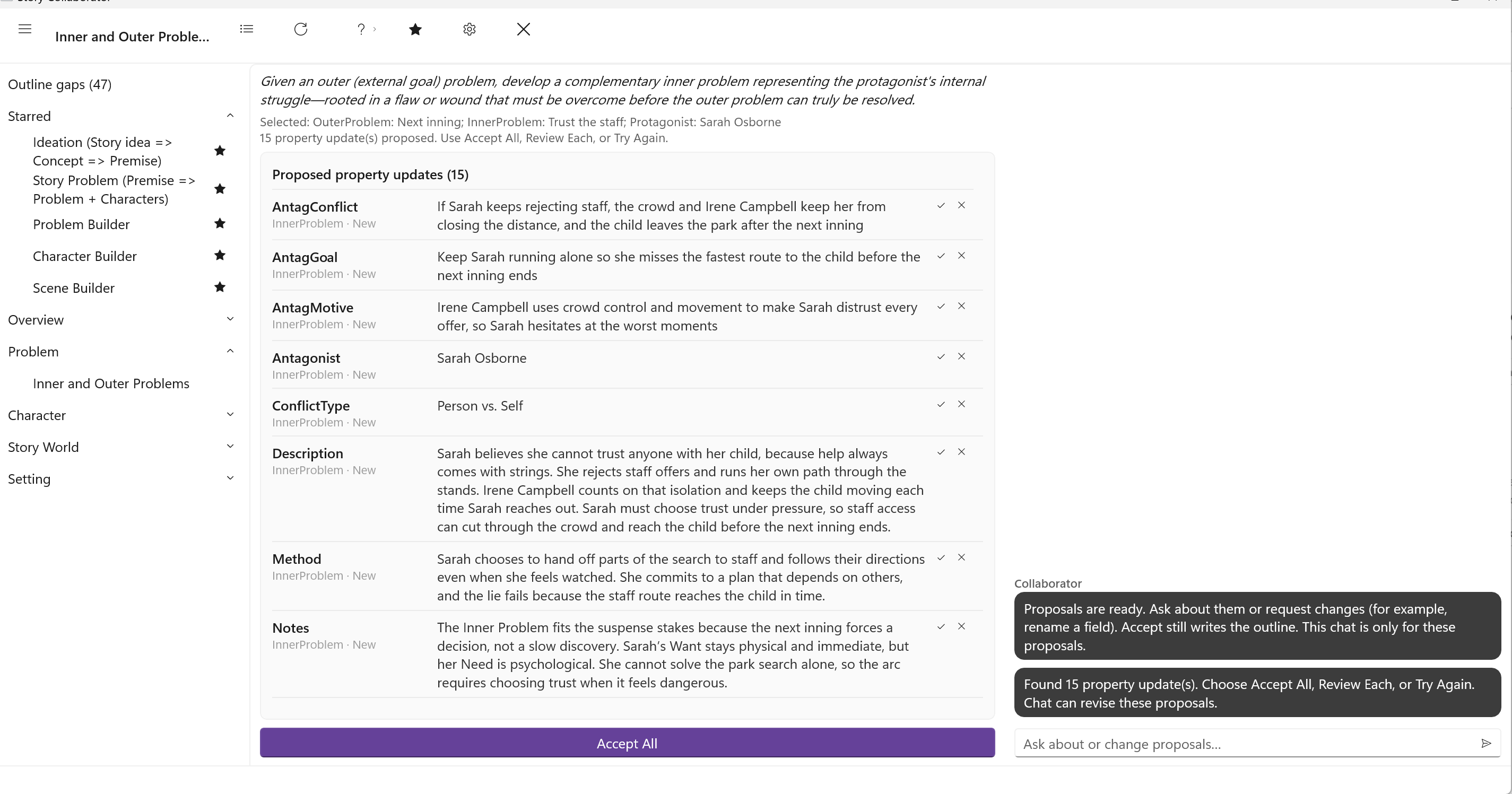Open Outline gaps (47)
Screen dimensions: 1512x794
[x=60, y=84]
